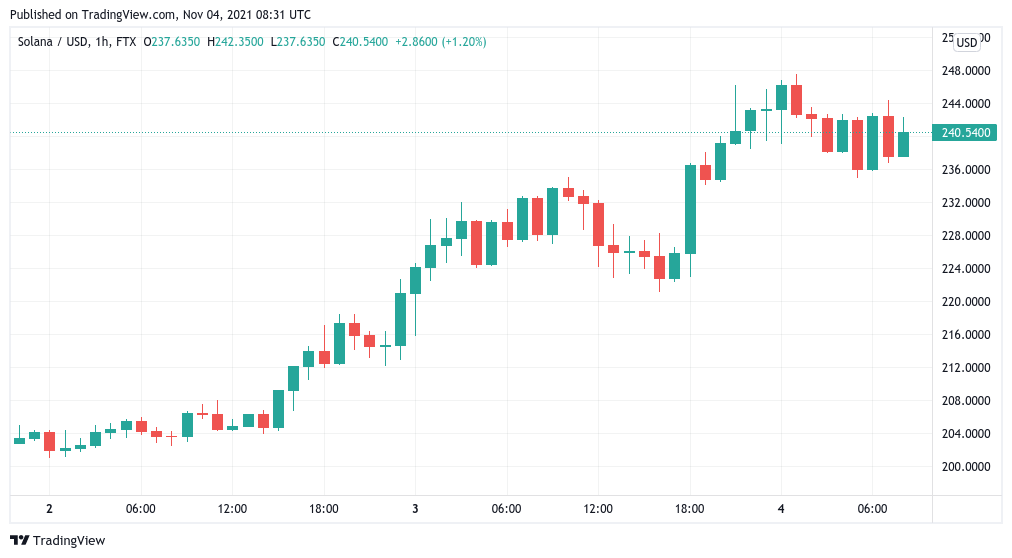Click the open value O237.6350 in legend
This screenshot has width=1012, height=558.
(172, 42)
